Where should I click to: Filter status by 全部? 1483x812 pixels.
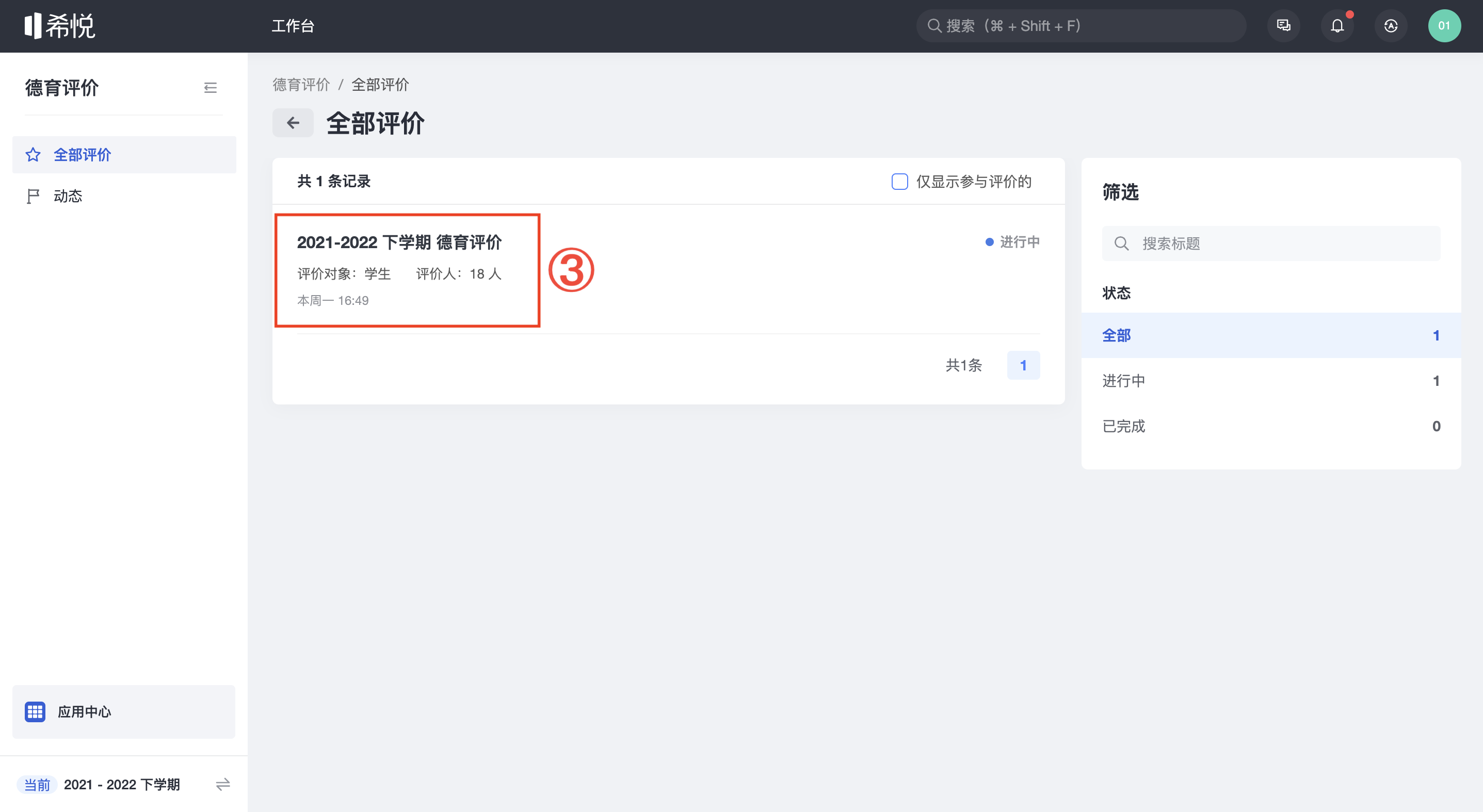1270,335
